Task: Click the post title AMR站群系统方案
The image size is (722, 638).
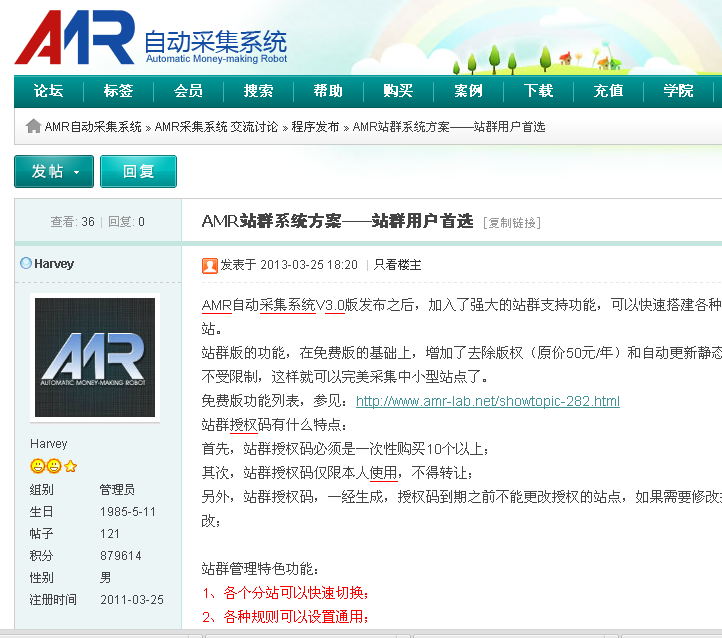Action: tap(338, 221)
